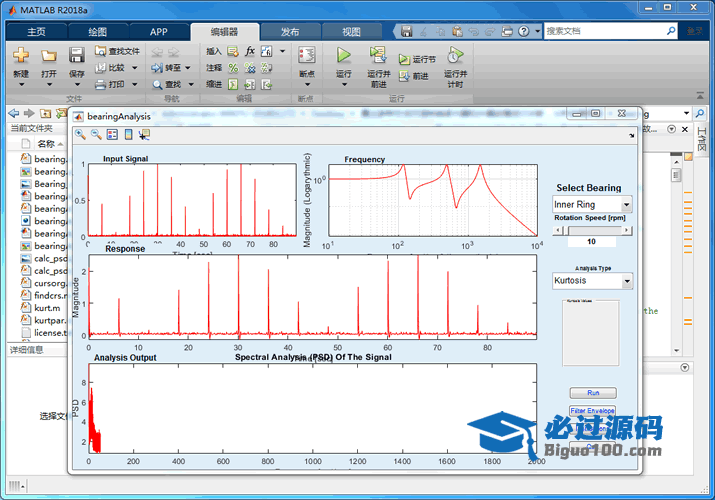This screenshot has width=715, height=500.
Task: Click the 查找 (Find) magnifier icon
Action: coord(157,85)
